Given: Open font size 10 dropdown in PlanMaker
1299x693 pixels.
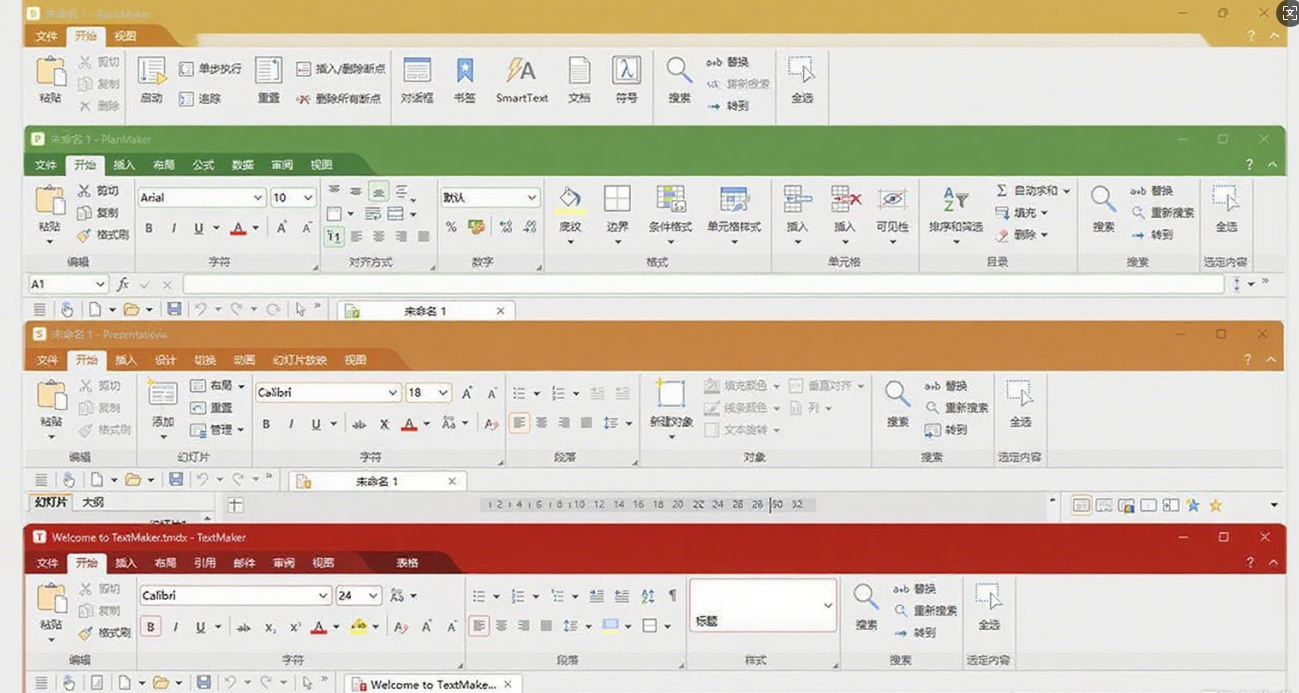Looking at the screenshot, I should tap(307, 198).
